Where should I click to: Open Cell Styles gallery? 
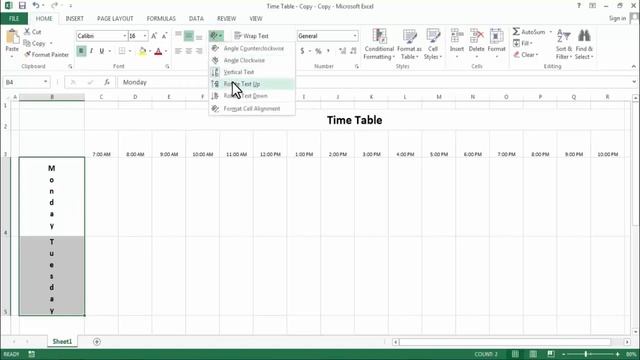(433, 44)
